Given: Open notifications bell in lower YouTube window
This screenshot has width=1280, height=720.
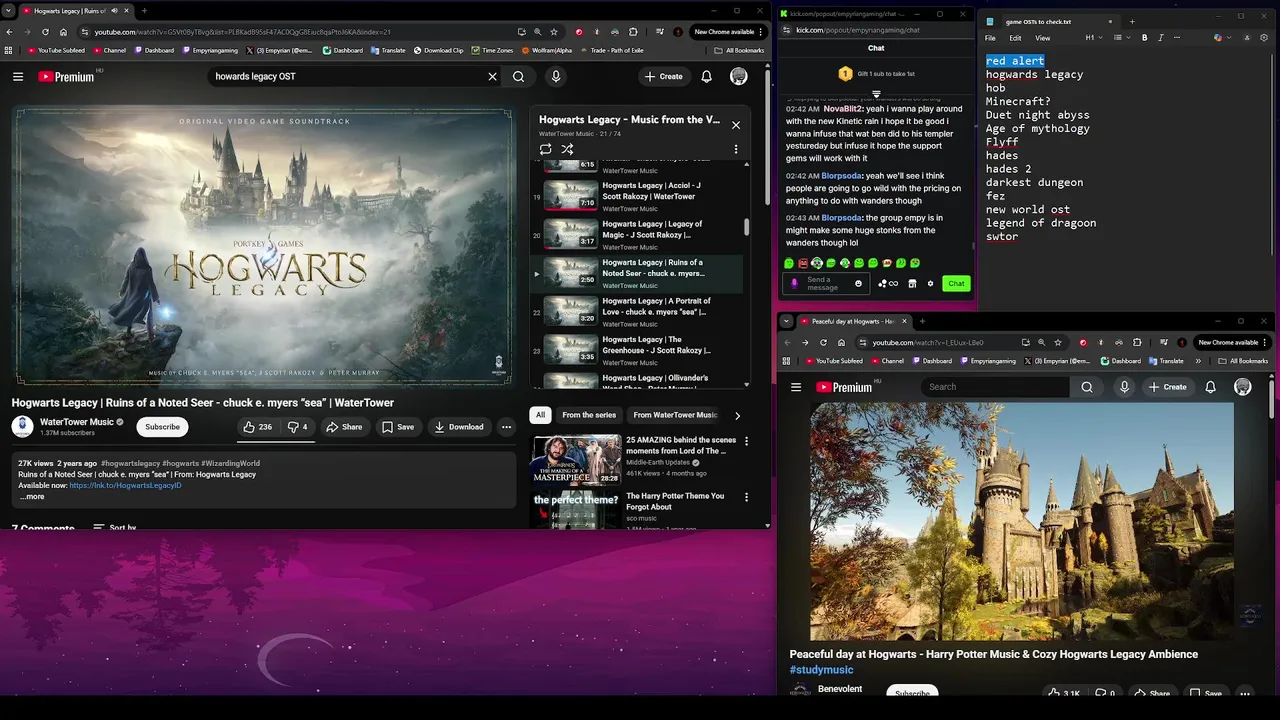Looking at the screenshot, I should coord(1210,387).
